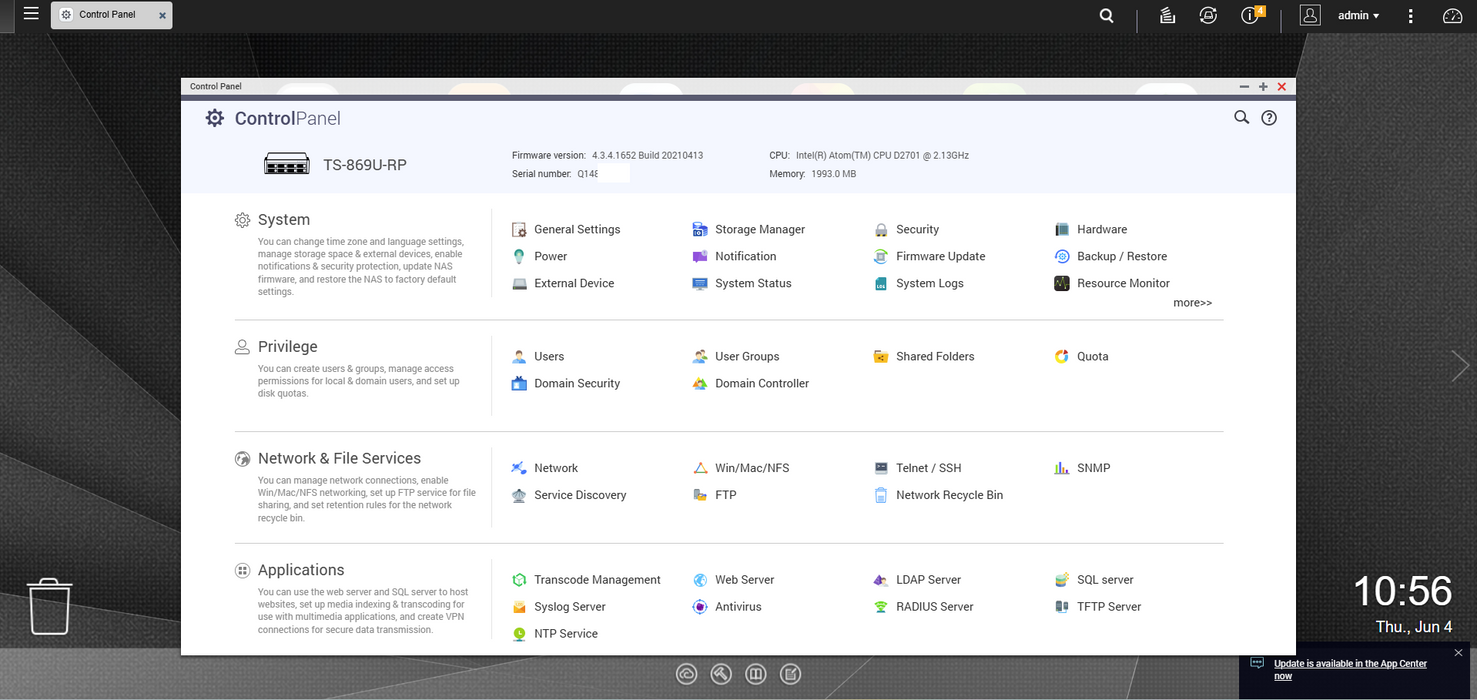Click the desktop search icon in top bar

pyautogui.click(x=1107, y=16)
